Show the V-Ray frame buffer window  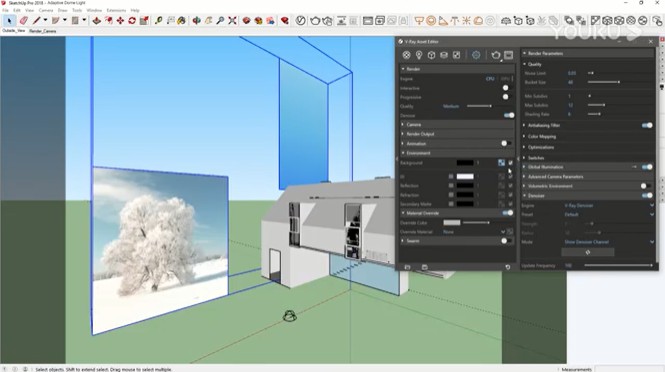point(509,55)
